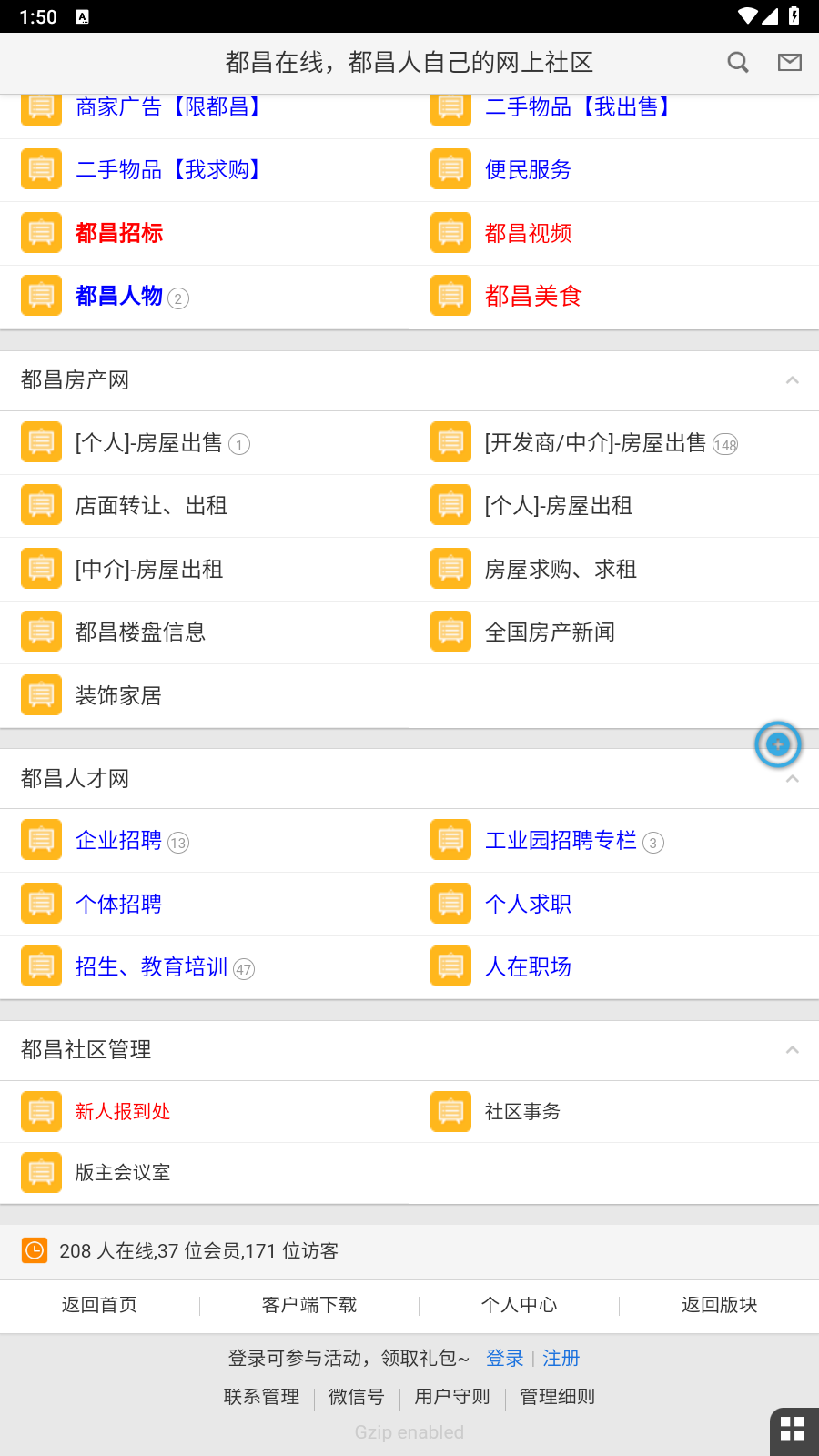Collapse the 都昌人才网 section
Screen dimensions: 819x1456
click(792, 779)
